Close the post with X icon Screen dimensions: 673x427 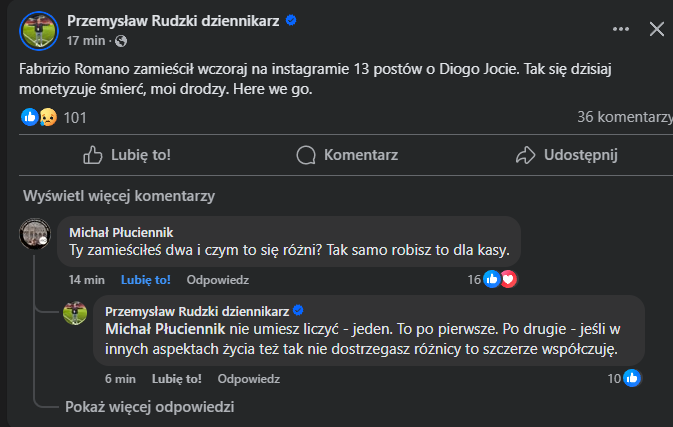click(x=656, y=30)
